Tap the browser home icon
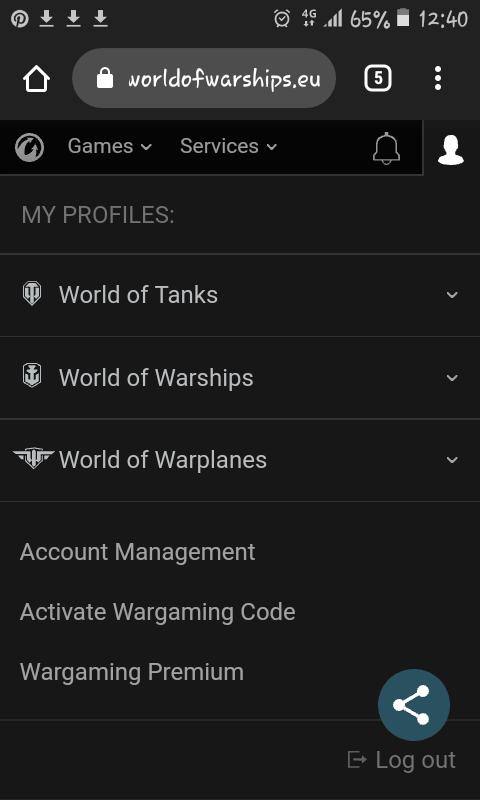The height and width of the screenshot is (800, 480). [36, 79]
